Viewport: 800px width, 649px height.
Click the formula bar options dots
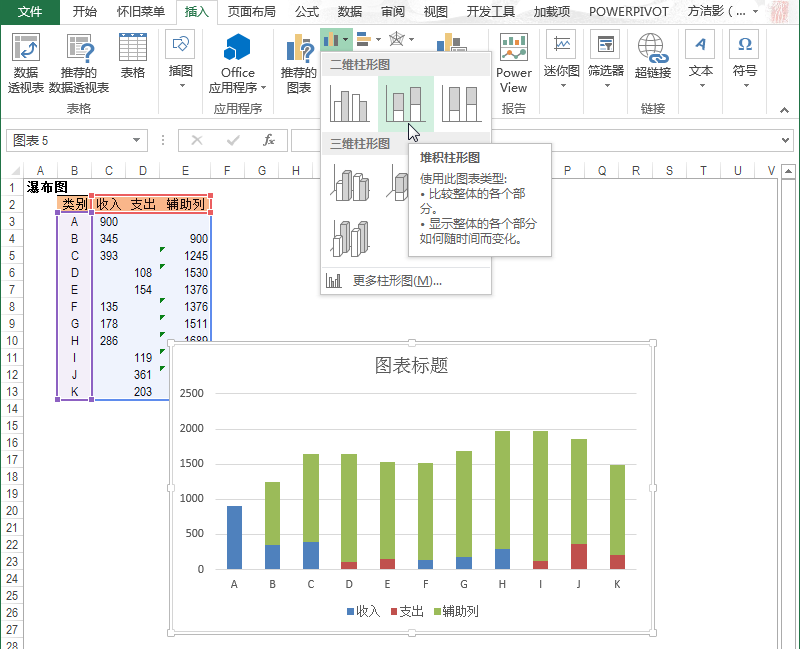click(163, 140)
